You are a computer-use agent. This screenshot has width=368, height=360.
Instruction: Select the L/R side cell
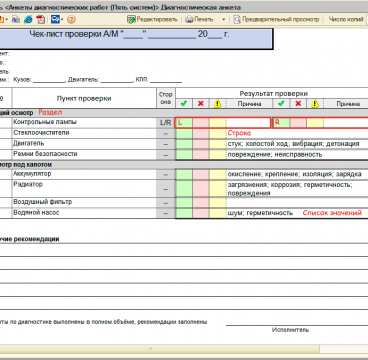point(166,123)
